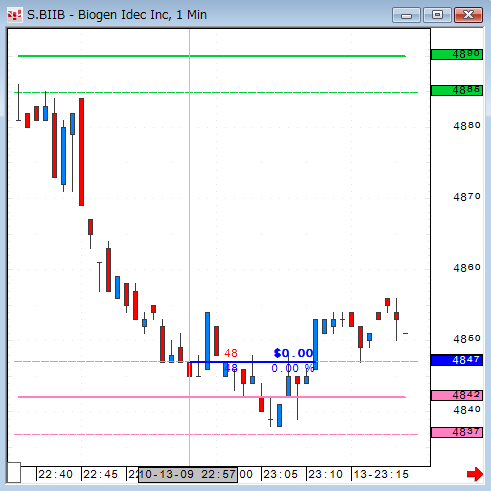Click the 23:05 time axis label
491x491 pixels.
(280, 474)
